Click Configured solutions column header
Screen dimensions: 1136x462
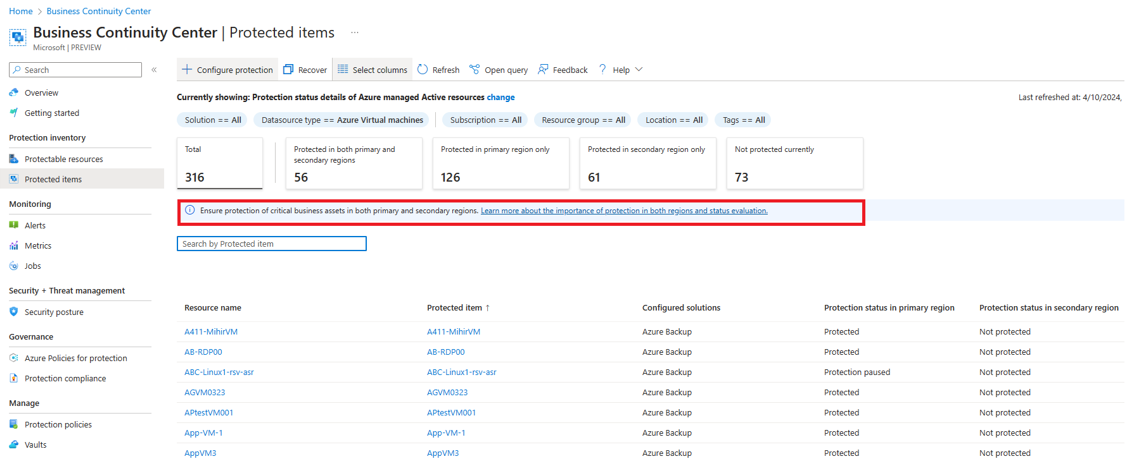click(681, 308)
